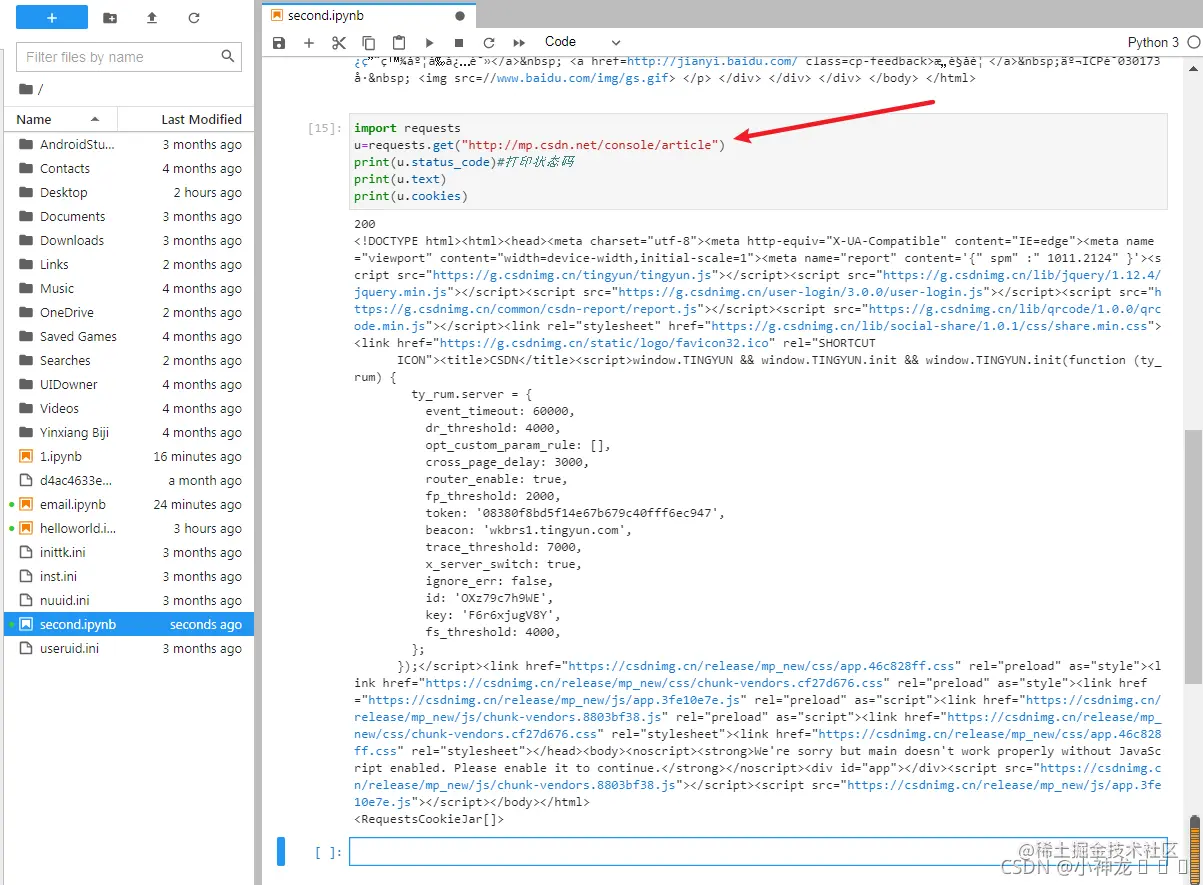This screenshot has width=1203, height=885.
Task: Sort files by the Name column
Action: pyautogui.click(x=59, y=119)
